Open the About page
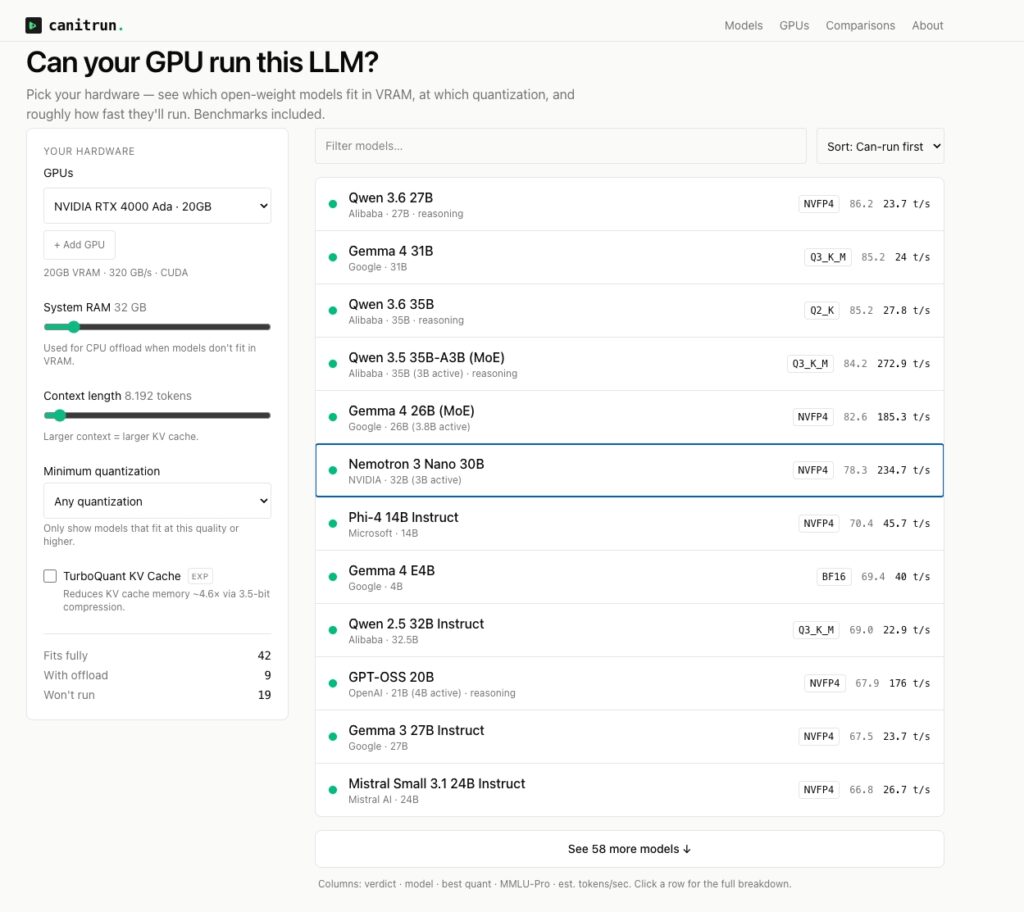The image size is (1024, 912). (x=927, y=25)
